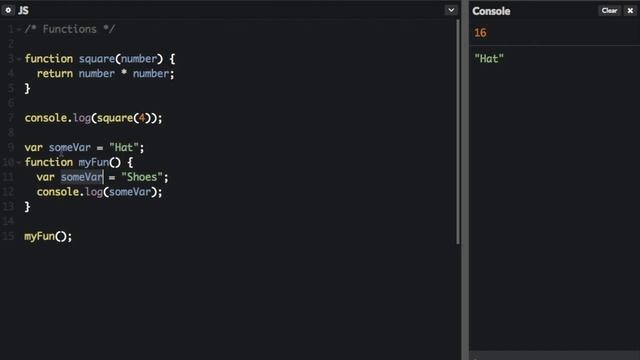
Task: Click the editor vertical scrollbar
Action: coord(458,133)
